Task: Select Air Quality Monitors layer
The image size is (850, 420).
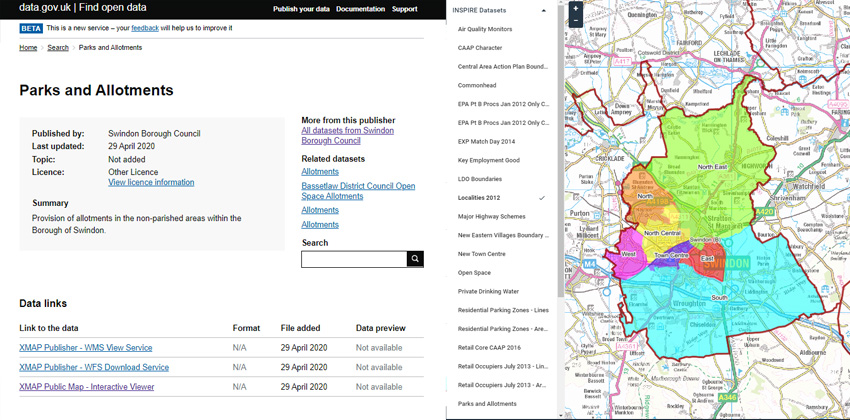Action: point(485,29)
